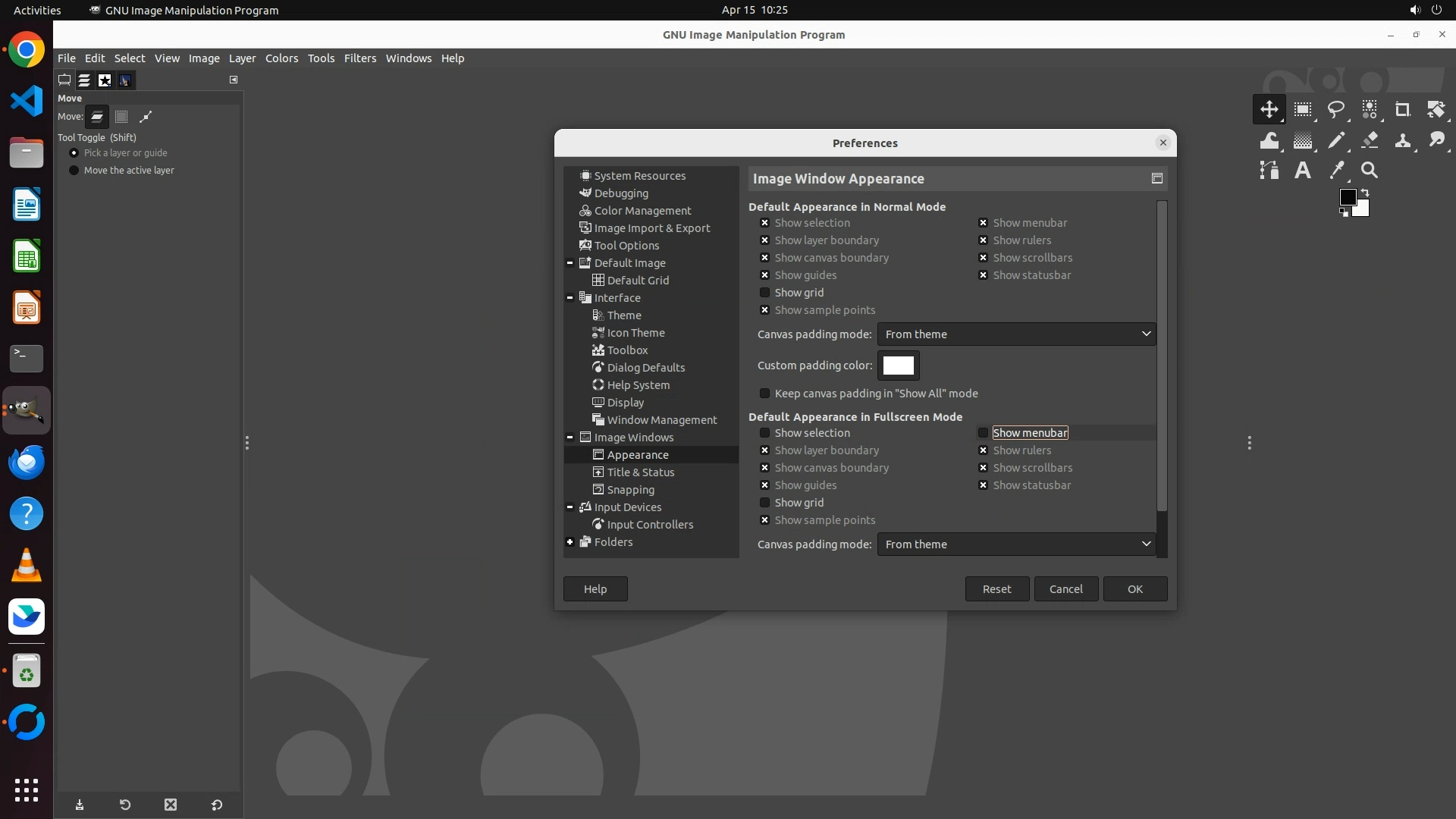The width and height of the screenshot is (1456, 819).
Task: Click the Custom padding color swatch
Action: tap(898, 366)
